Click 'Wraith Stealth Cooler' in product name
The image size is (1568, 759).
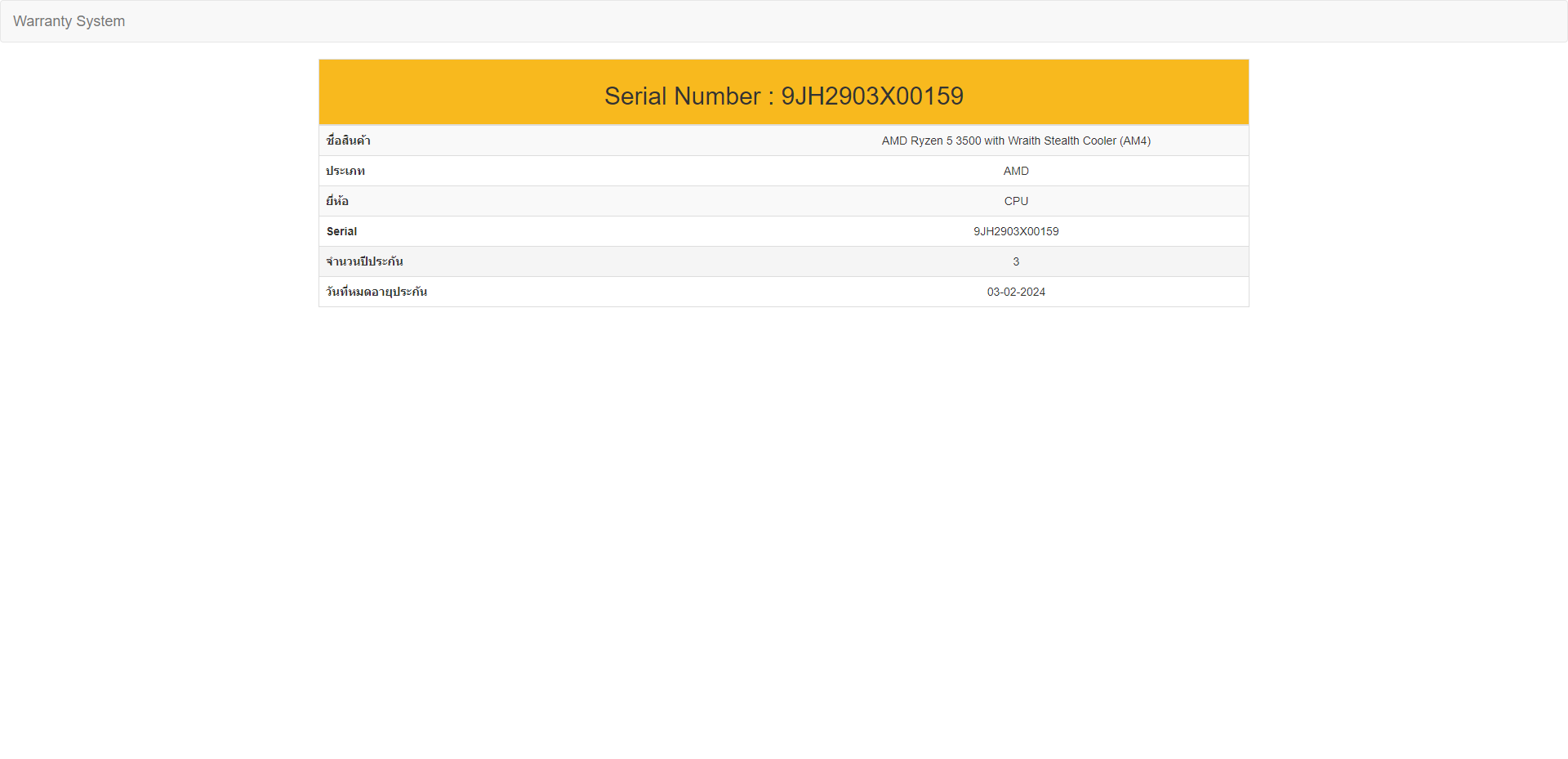coord(1062,141)
